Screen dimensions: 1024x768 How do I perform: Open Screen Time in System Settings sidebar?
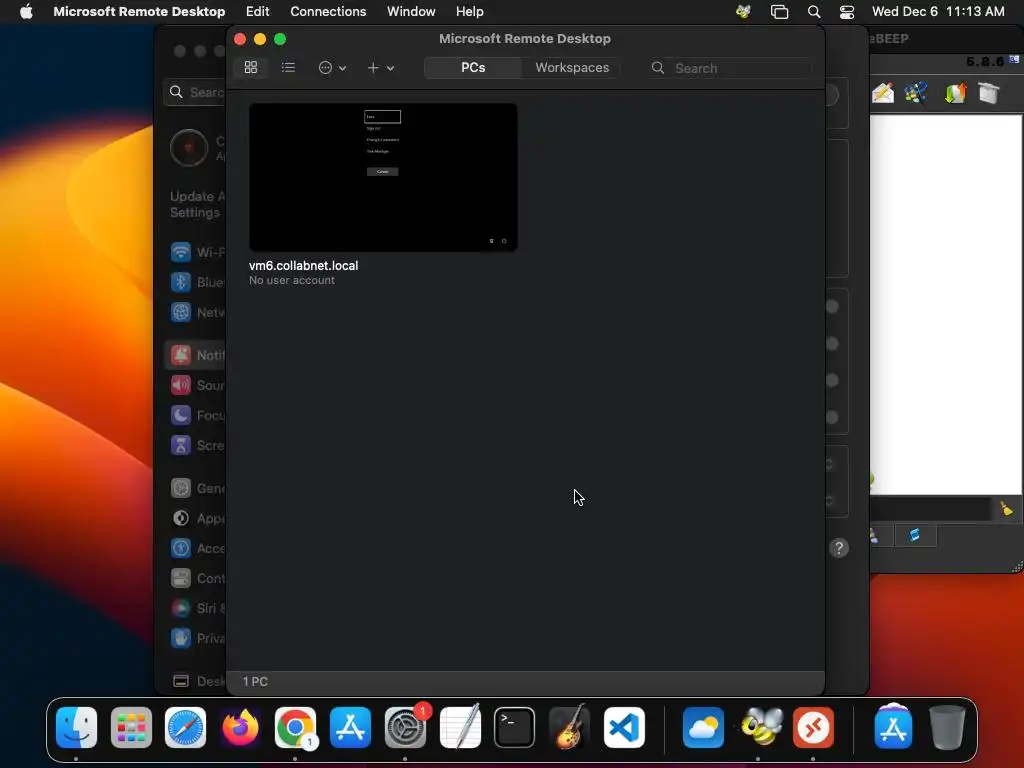(x=196, y=445)
